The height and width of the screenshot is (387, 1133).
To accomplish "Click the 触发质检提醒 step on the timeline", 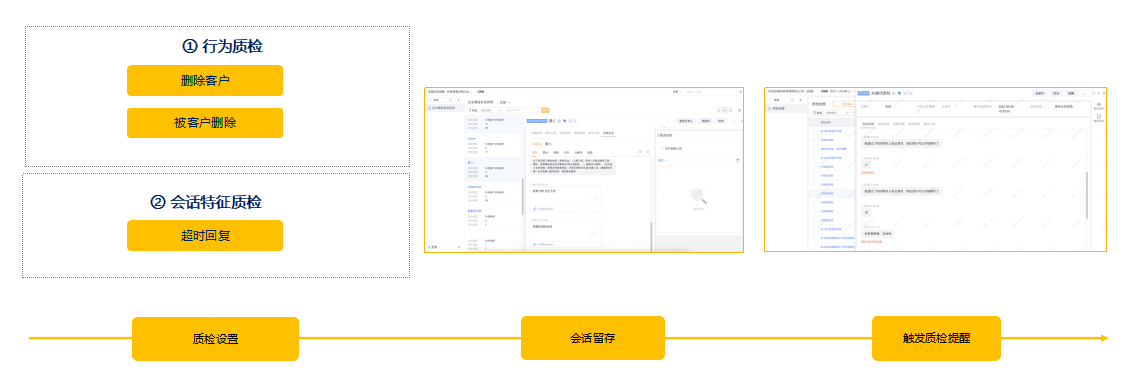I will point(936,338).
